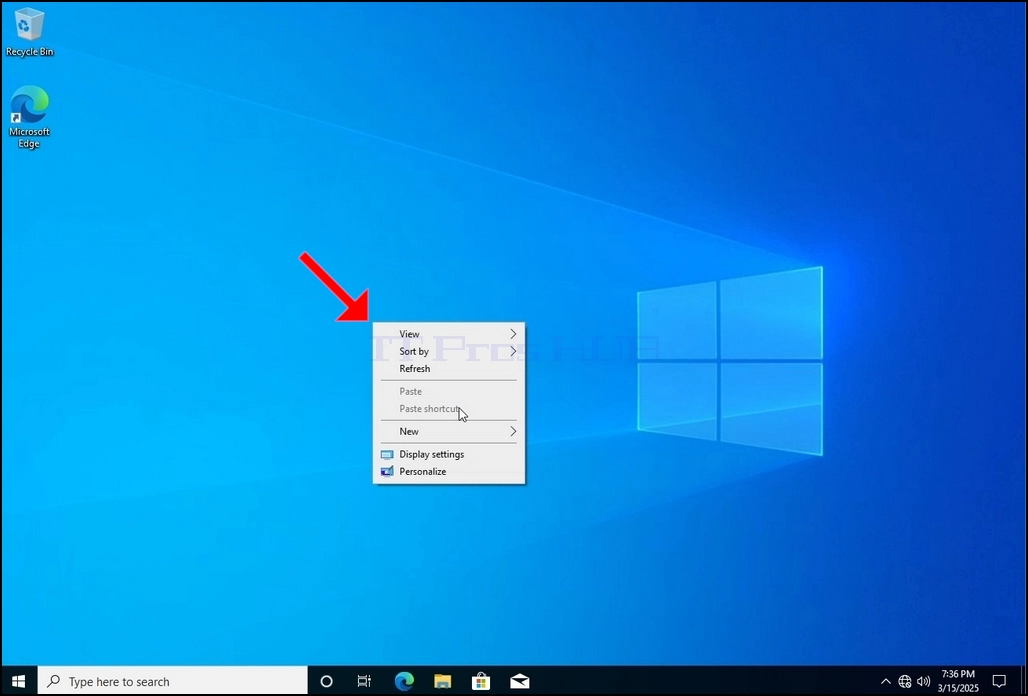Choose Personalize from the context menu
The image size is (1028, 696).
pyautogui.click(x=449, y=471)
